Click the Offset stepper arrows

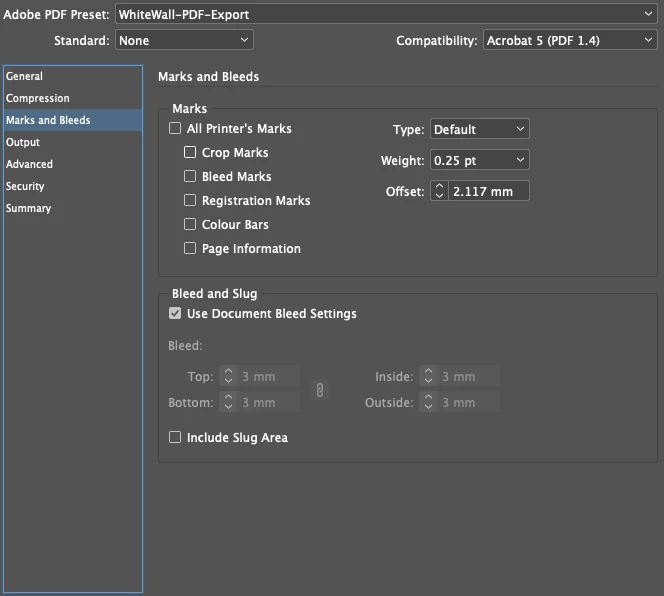(439, 191)
